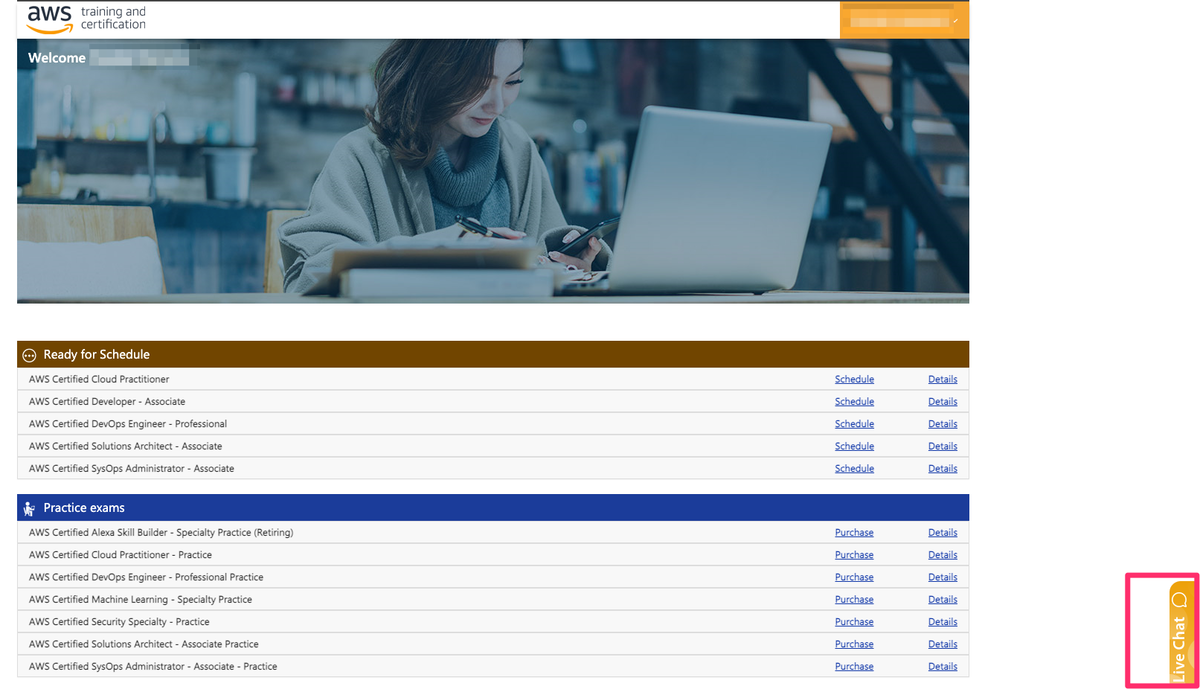The height and width of the screenshot is (689, 1200).
Task: Purchase the Cloud Practitioner - Practice exam
Action: [x=854, y=555]
